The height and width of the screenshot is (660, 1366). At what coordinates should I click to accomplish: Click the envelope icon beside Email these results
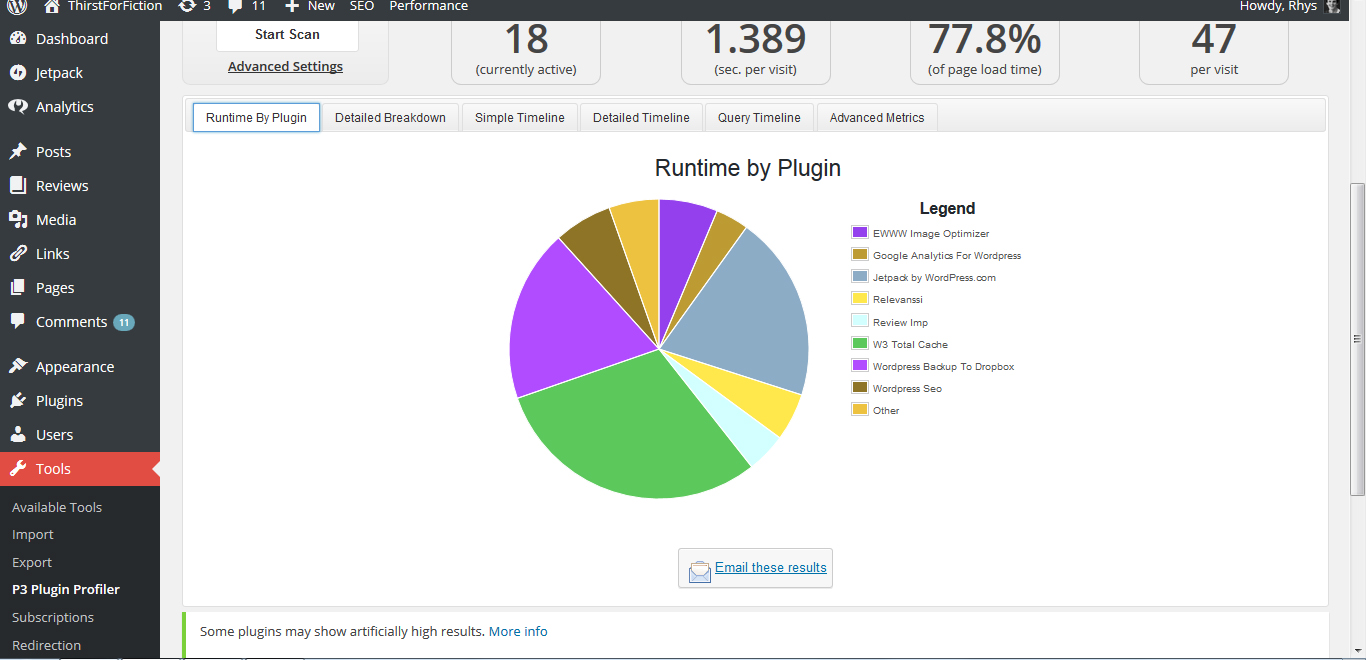700,570
